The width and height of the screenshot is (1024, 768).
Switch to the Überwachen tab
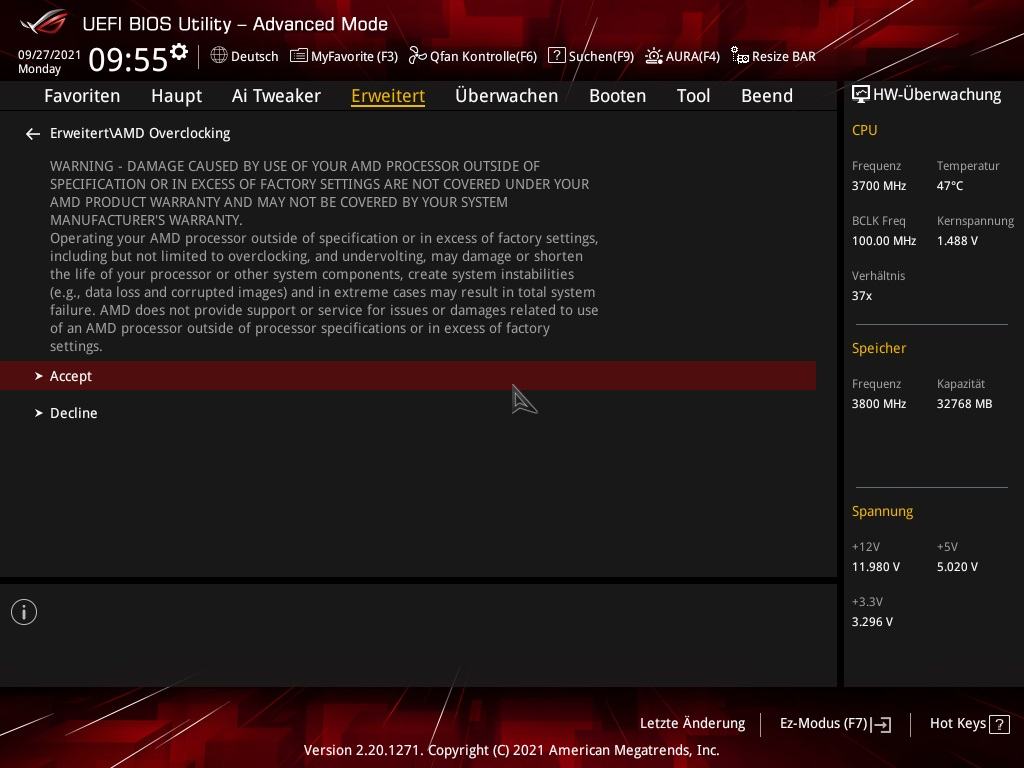tap(507, 96)
